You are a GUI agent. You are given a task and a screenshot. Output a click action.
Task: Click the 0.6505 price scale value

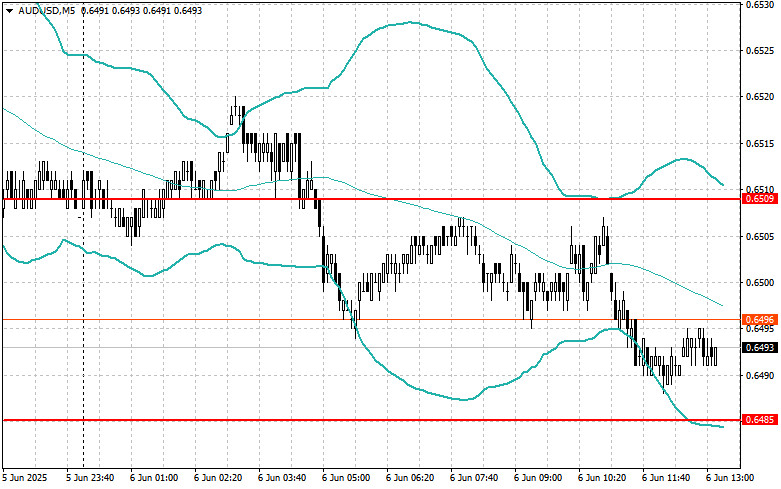(760, 237)
